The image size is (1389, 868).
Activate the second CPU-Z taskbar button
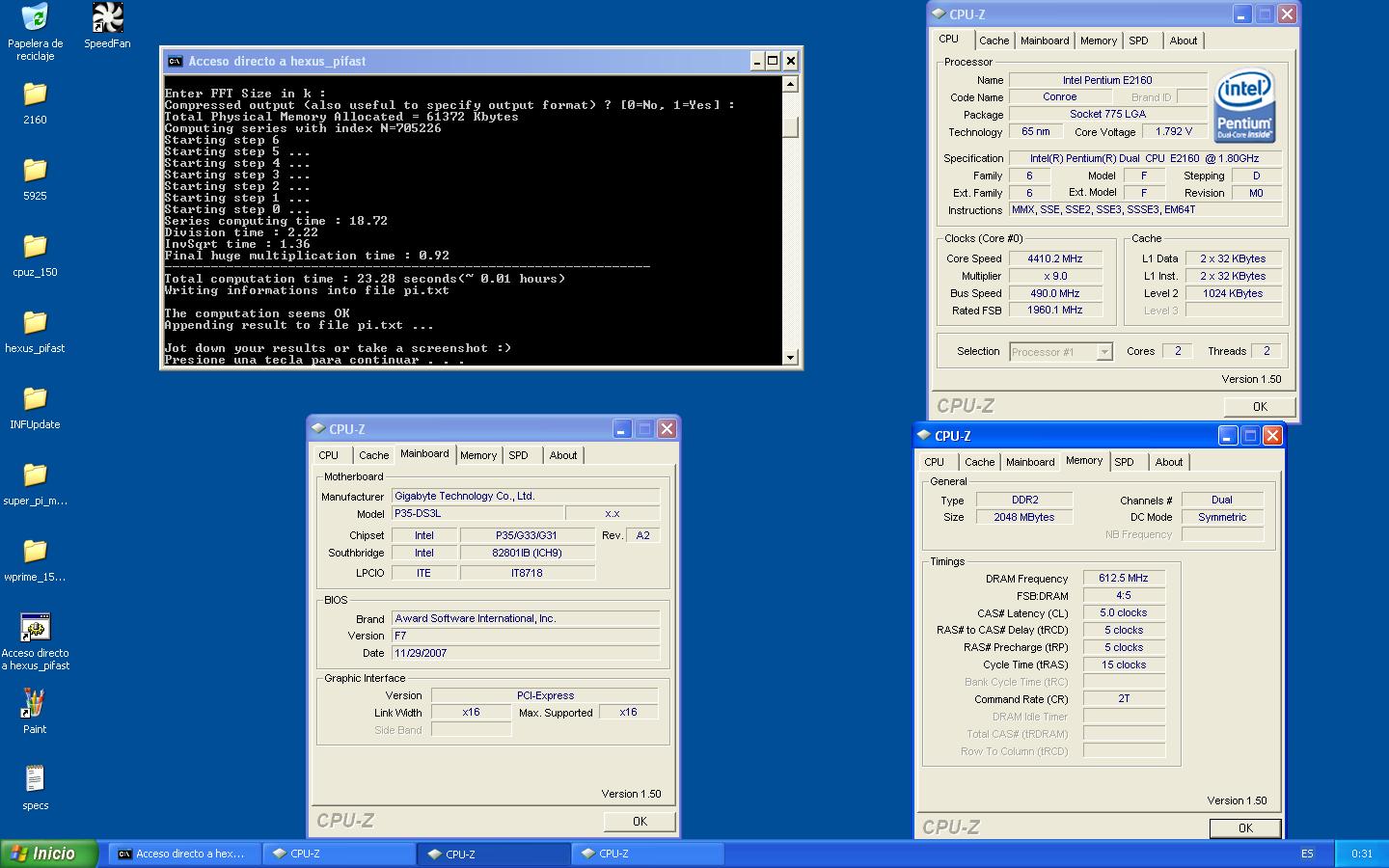(x=493, y=854)
